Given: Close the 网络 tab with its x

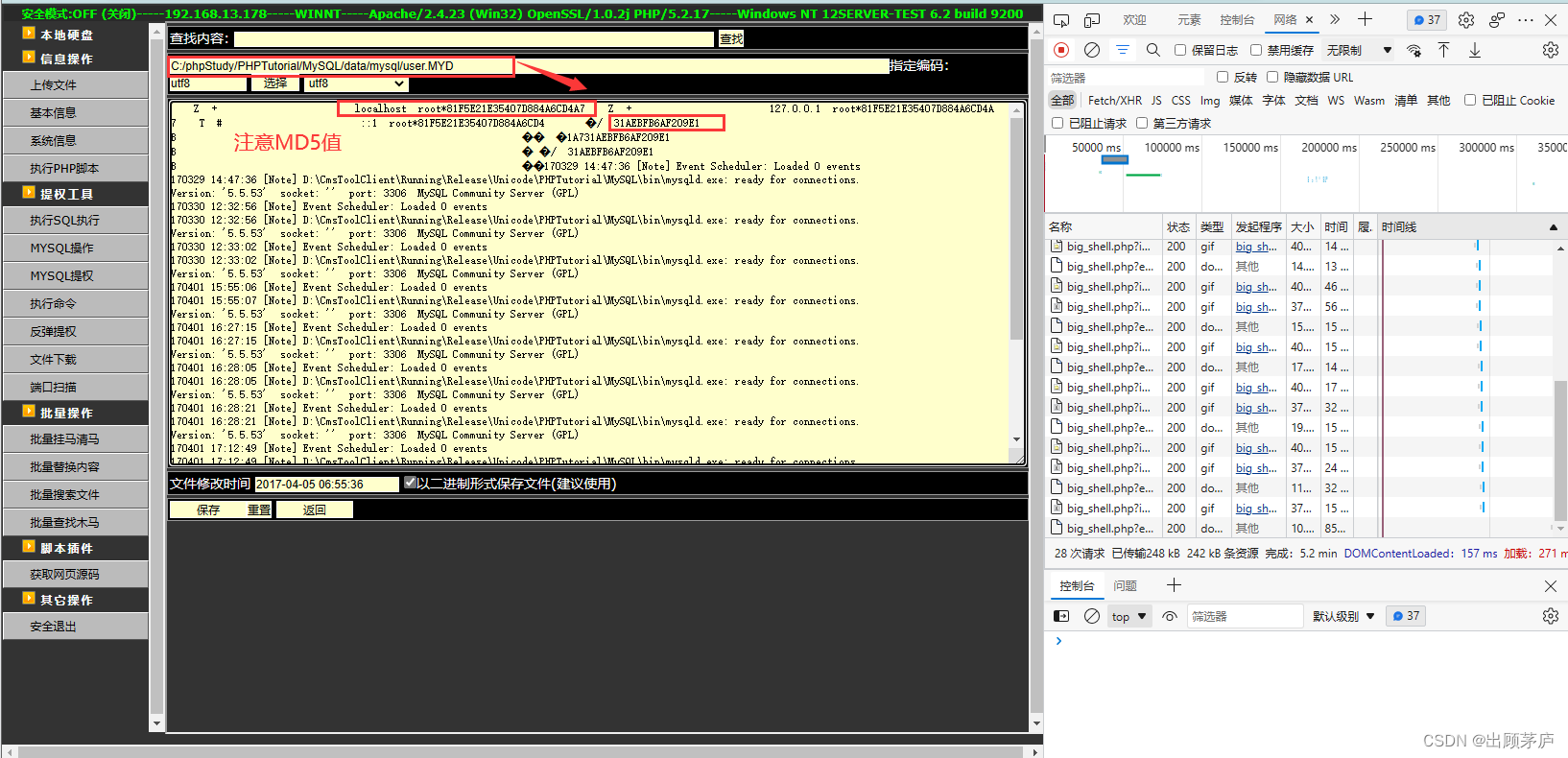Looking at the screenshot, I should 1309,19.
